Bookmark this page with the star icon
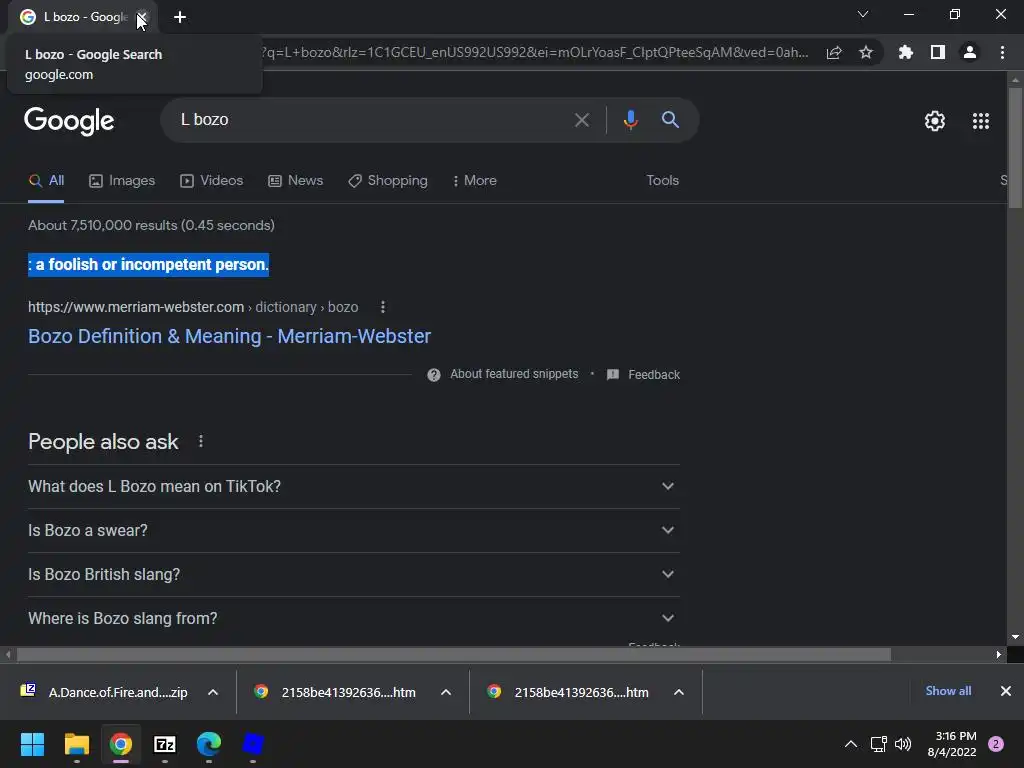The image size is (1024, 768). (x=866, y=52)
